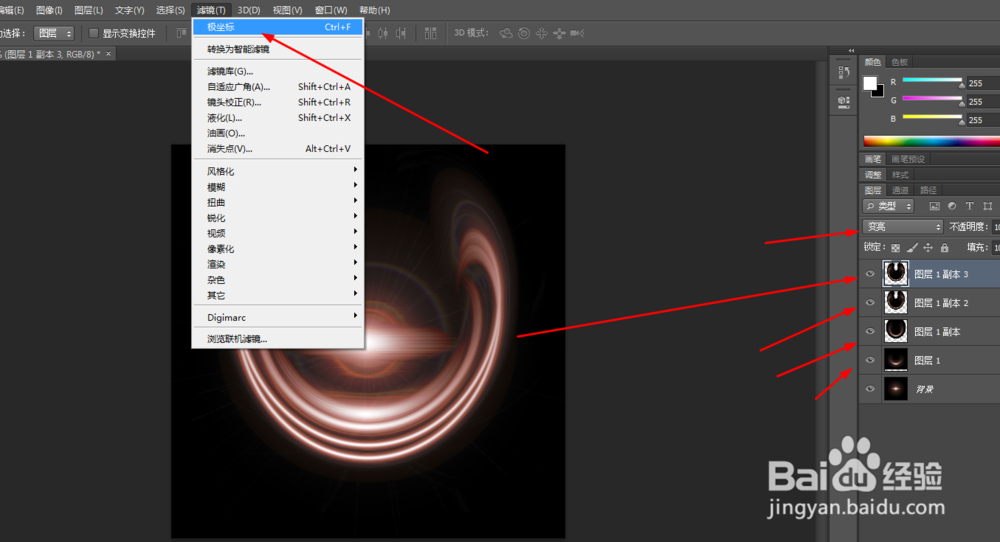The image size is (1000, 542).
Task: Open the 图像(I) menu
Action: [49, 10]
